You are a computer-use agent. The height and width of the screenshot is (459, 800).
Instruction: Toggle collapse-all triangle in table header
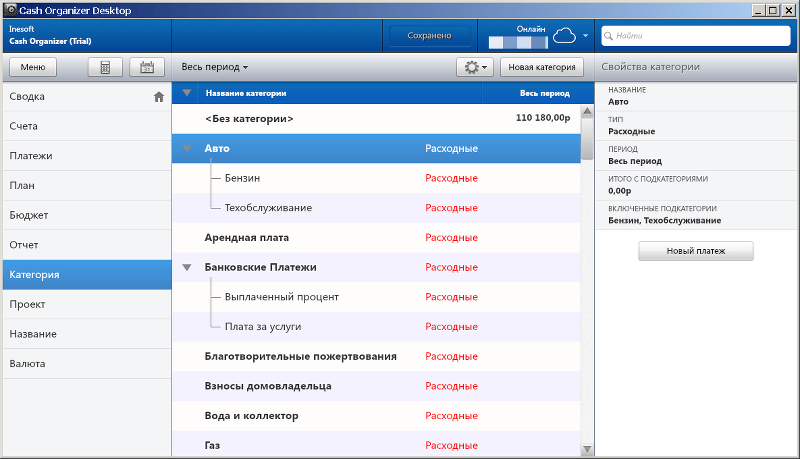187,93
